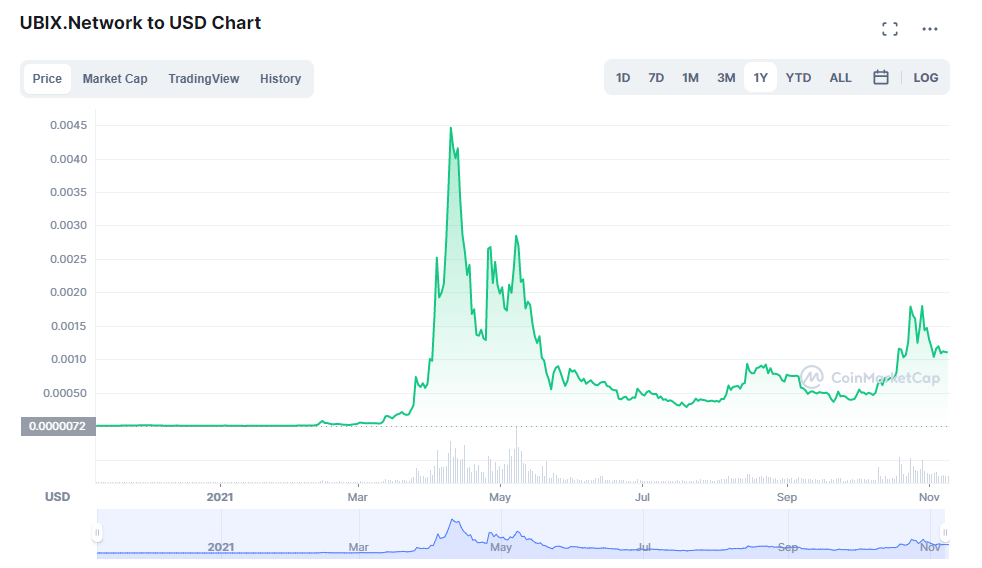
Task: Switch to the Market Cap tab
Action: click(115, 79)
